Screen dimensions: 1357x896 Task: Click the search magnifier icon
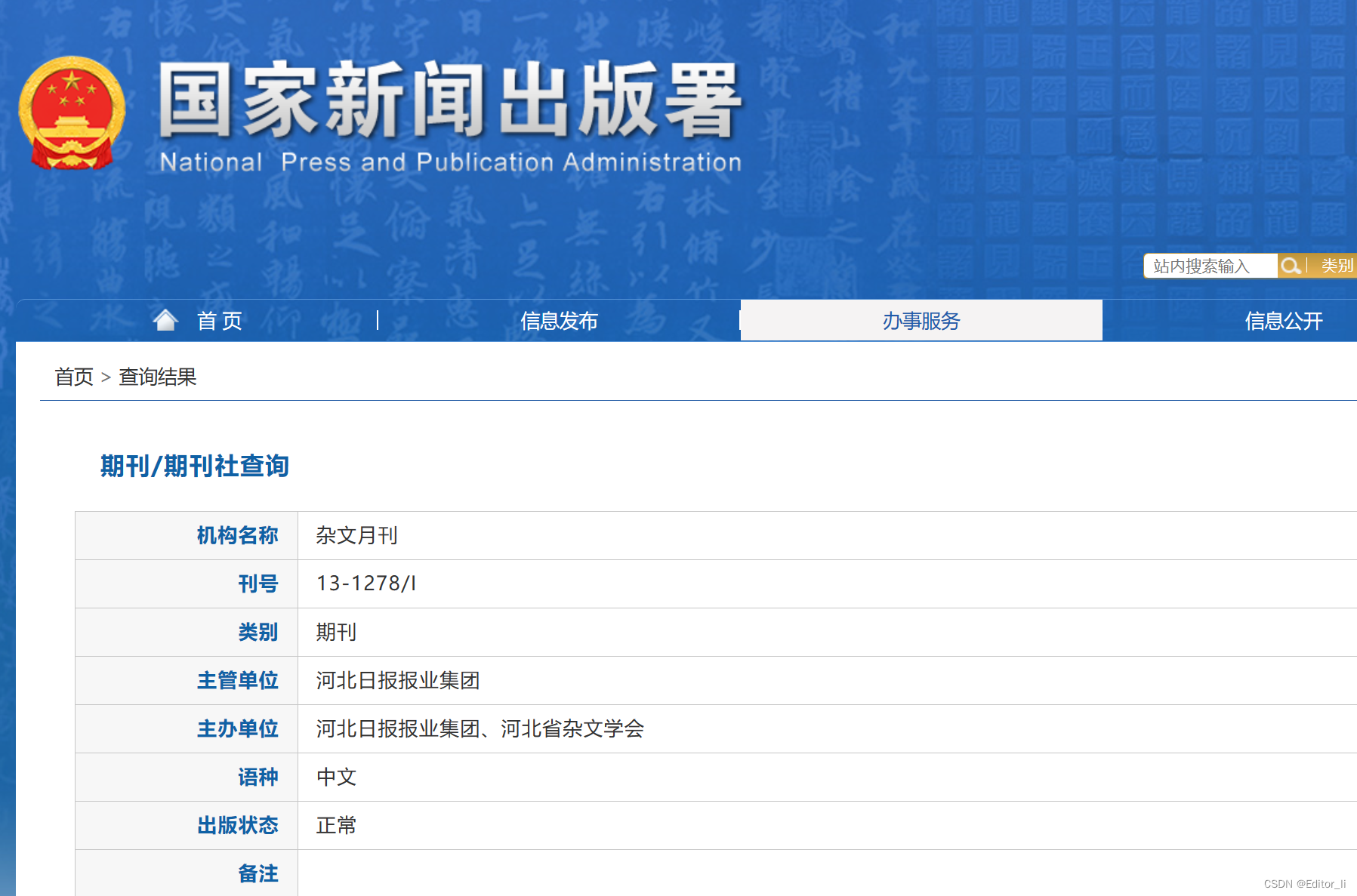click(x=1291, y=266)
